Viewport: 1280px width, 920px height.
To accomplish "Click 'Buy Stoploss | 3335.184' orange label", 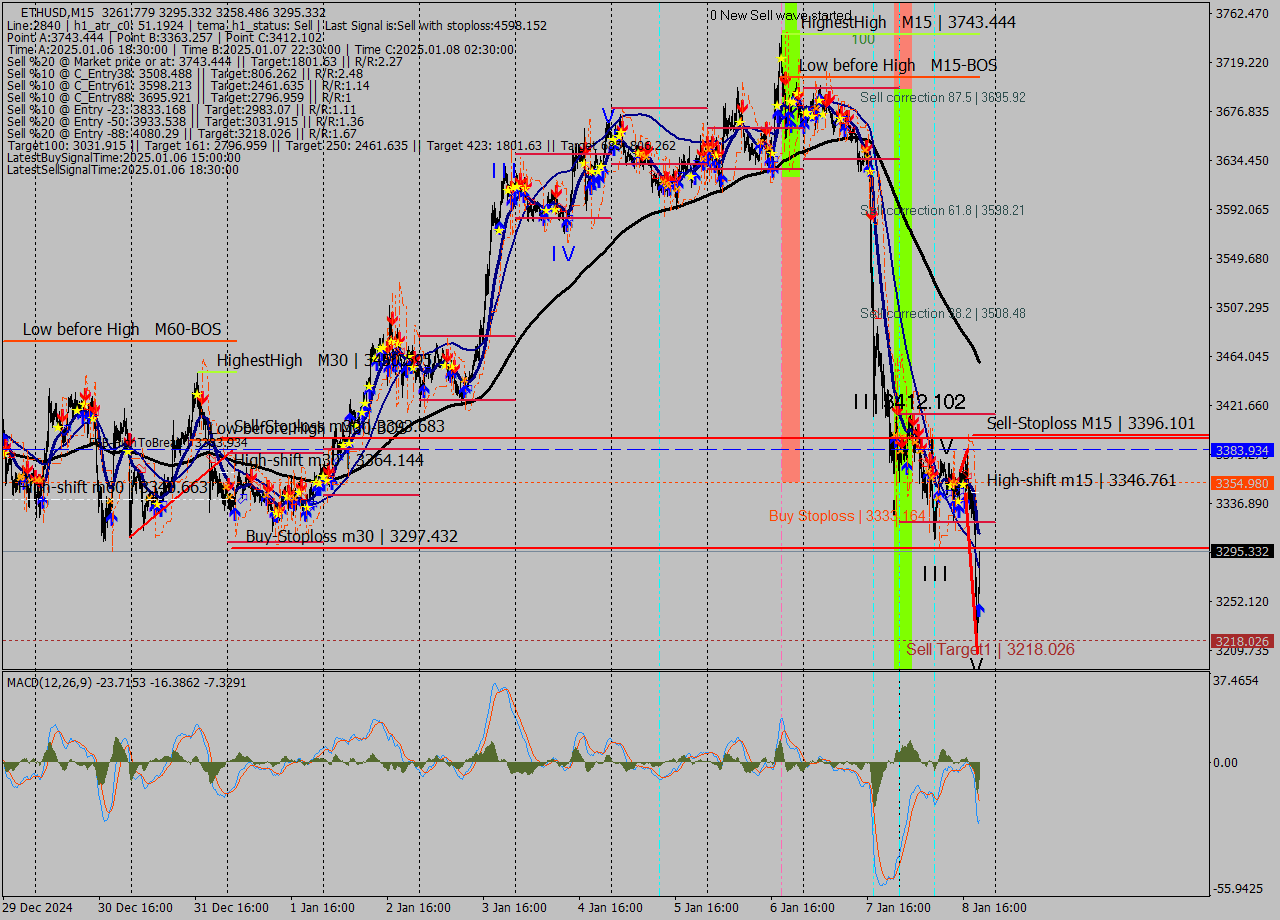I will pyautogui.click(x=847, y=516).
